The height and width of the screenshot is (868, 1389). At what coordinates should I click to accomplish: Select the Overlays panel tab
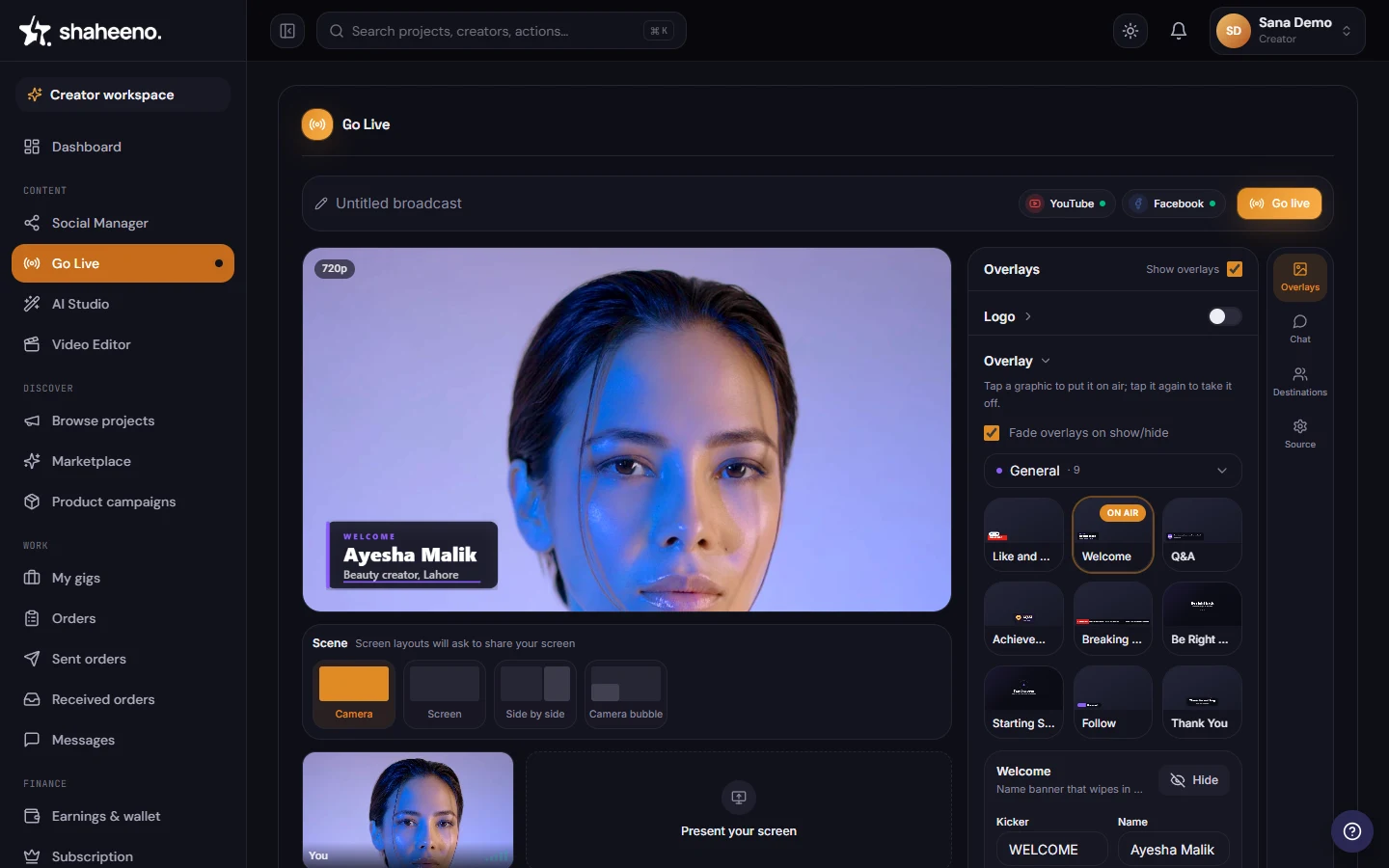1300,277
